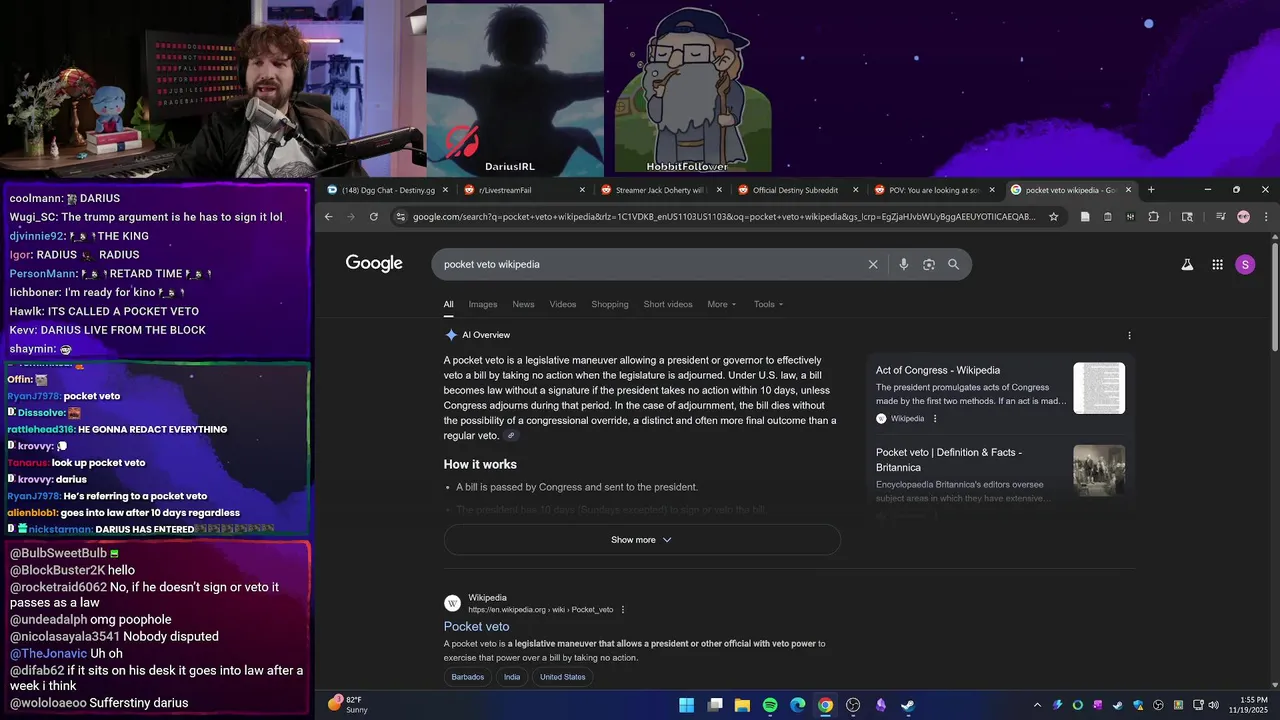Open three-dot menu for Pocket_veto result

click(623, 610)
